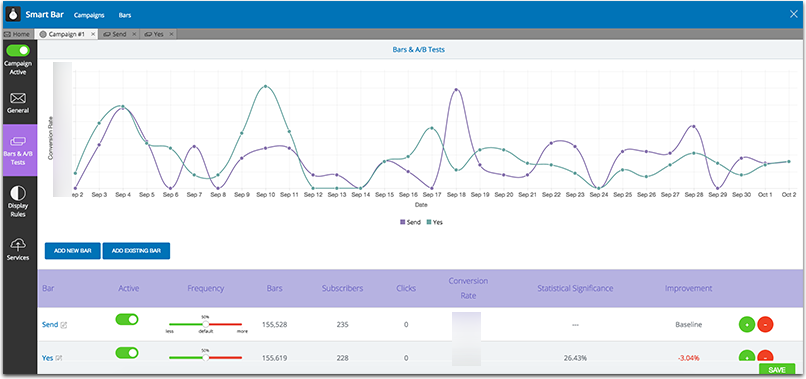Click the Conversion Rate column header
The height and width of the screenshot is (379, 806).
click(x=468, y=288)
